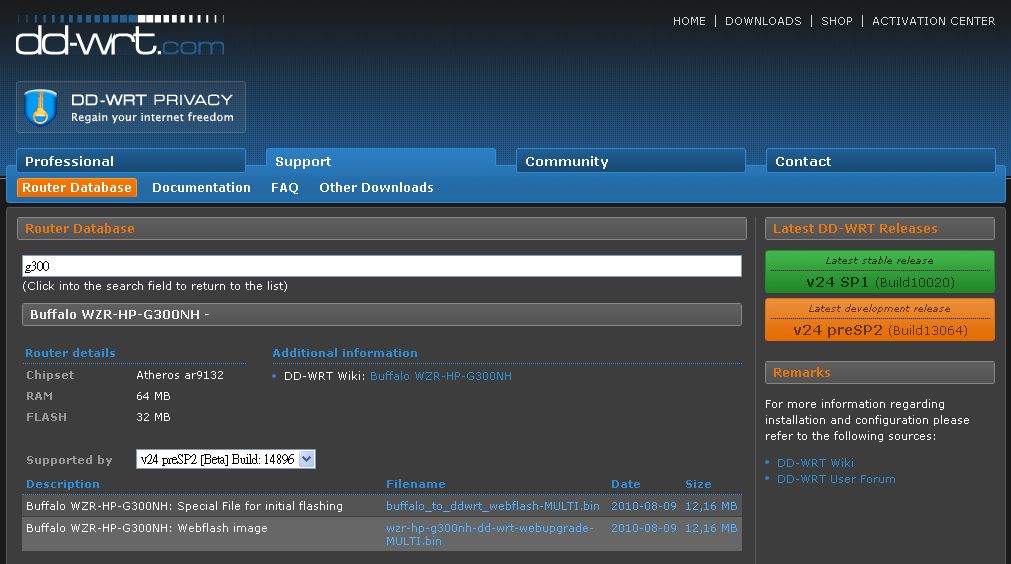
Task: Open the Documentation submenu item
Action: (201, 188)
